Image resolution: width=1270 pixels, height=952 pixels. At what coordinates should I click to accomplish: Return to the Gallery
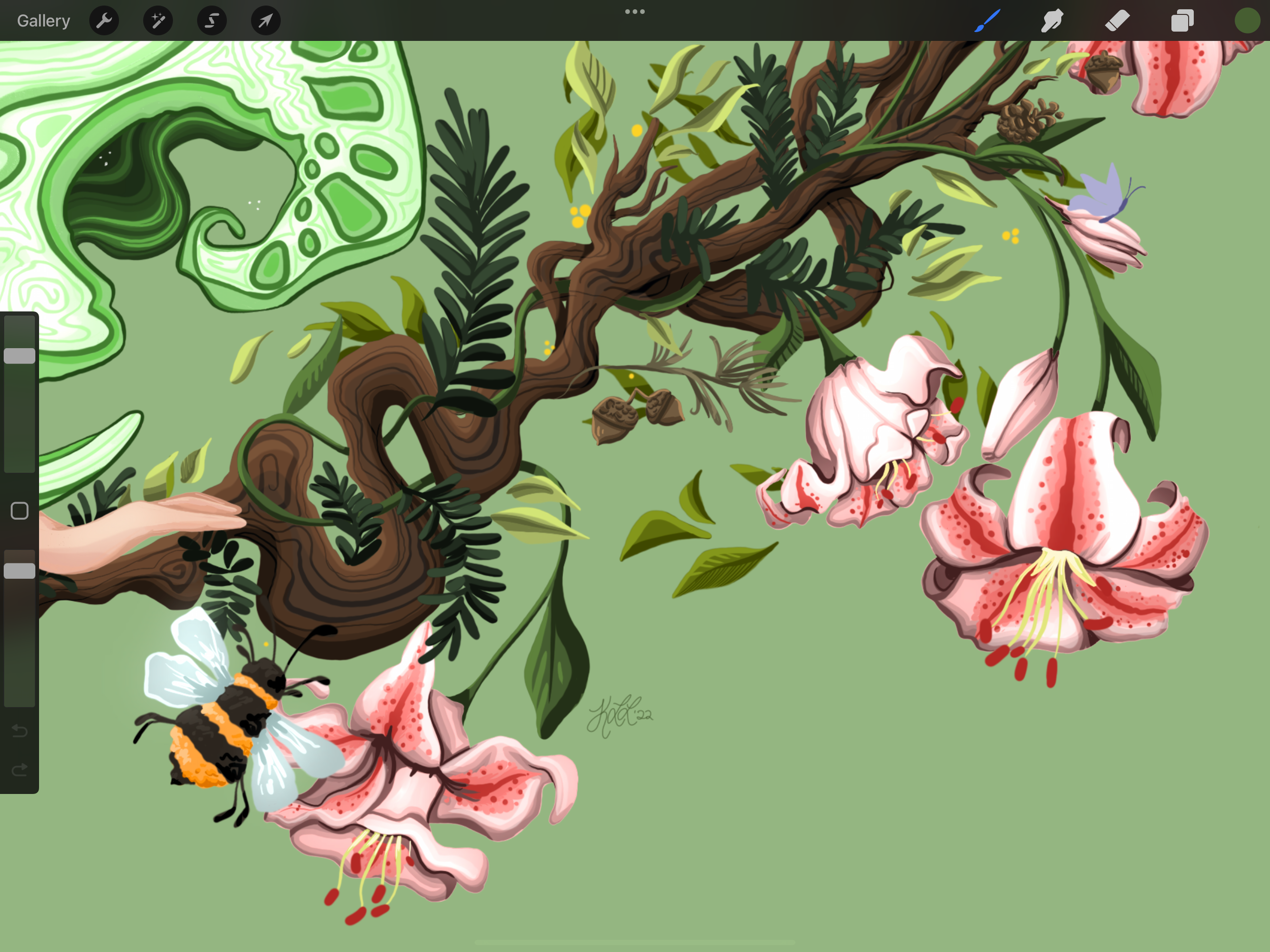pos(43,21)
